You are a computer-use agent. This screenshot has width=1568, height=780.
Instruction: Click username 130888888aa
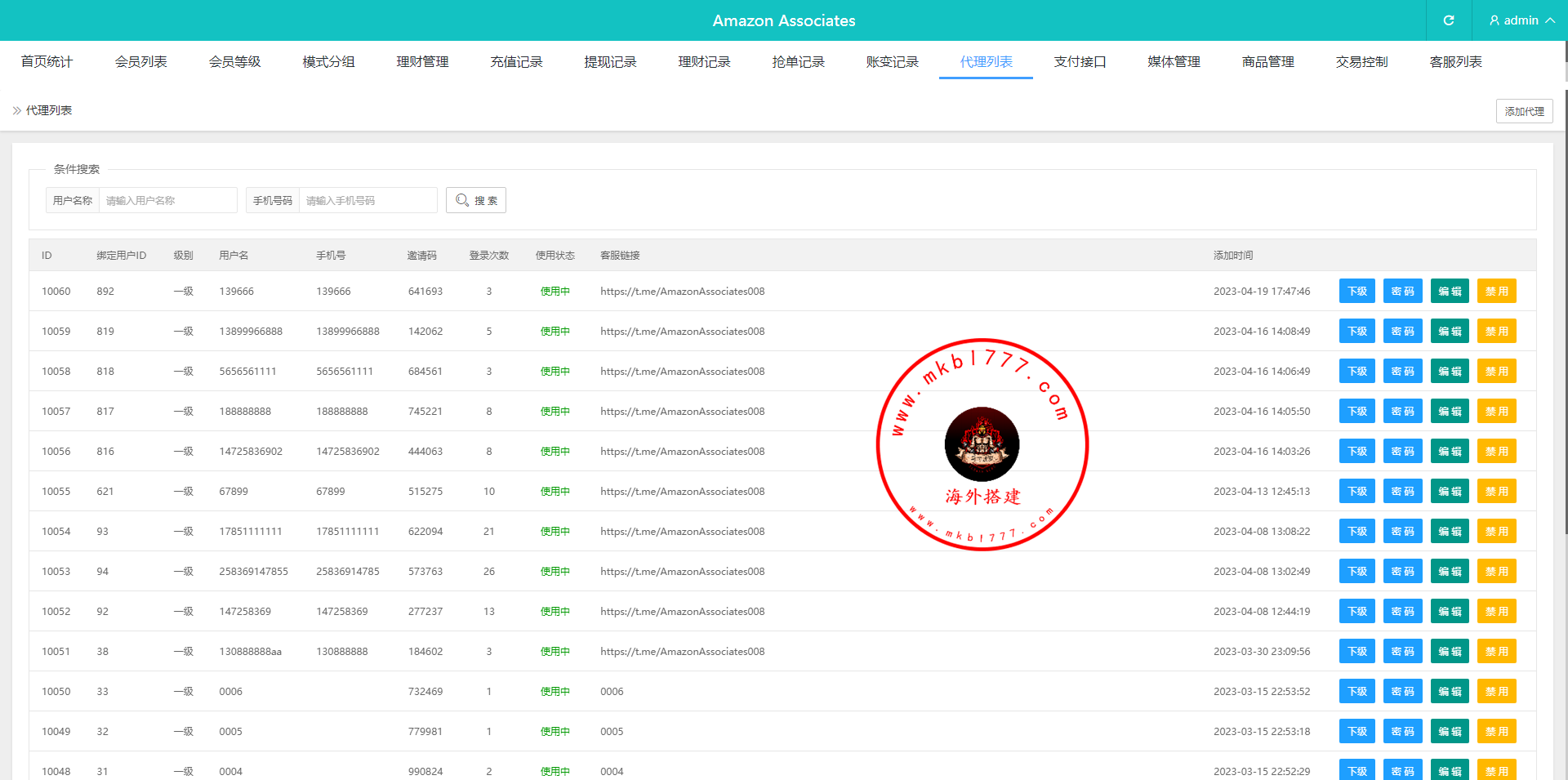coord(250,651)
